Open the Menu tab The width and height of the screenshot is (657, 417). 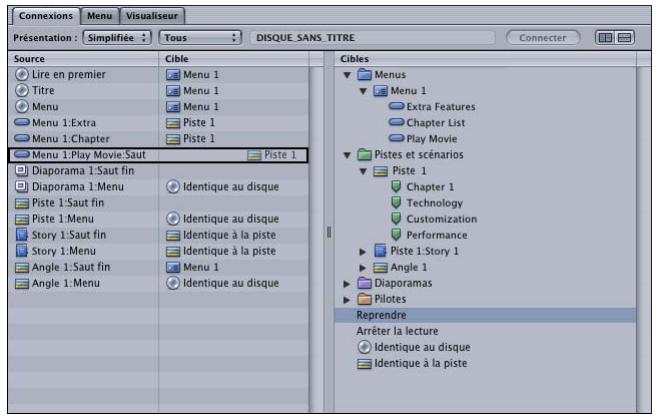[100, 16]
